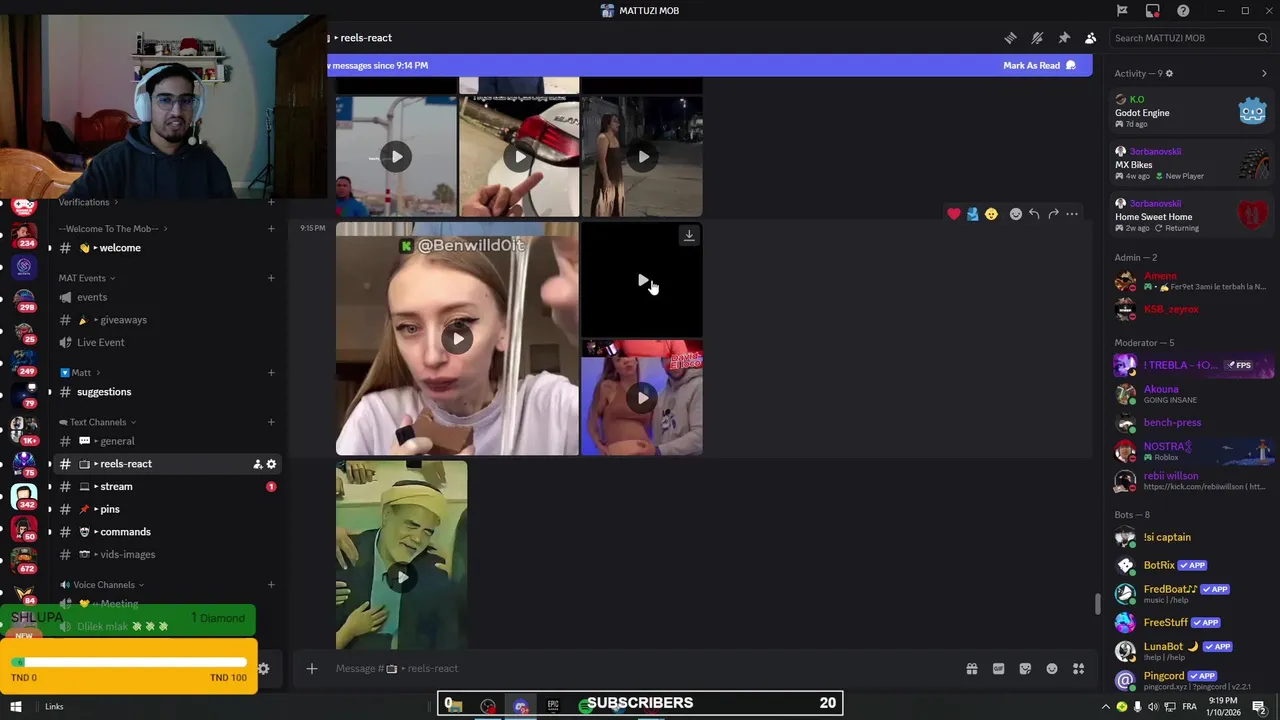Open the Windows Start menu
1280x720 pixels.
coord(16,706)
